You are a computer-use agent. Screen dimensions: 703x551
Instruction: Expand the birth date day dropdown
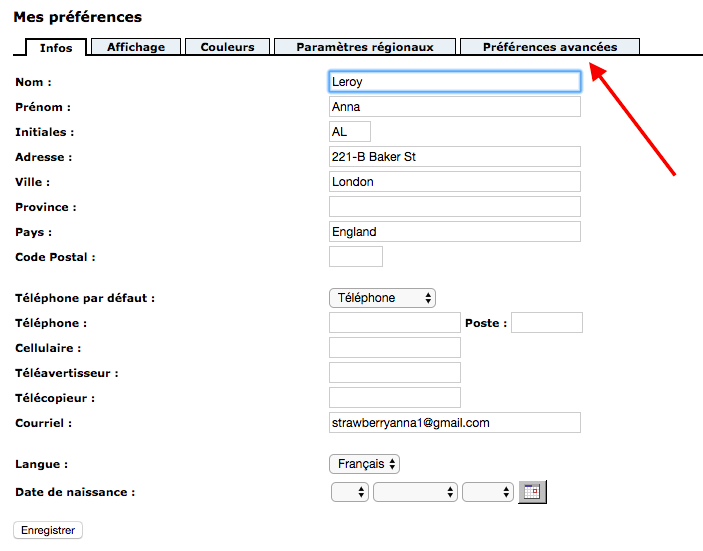click(349, 492)
